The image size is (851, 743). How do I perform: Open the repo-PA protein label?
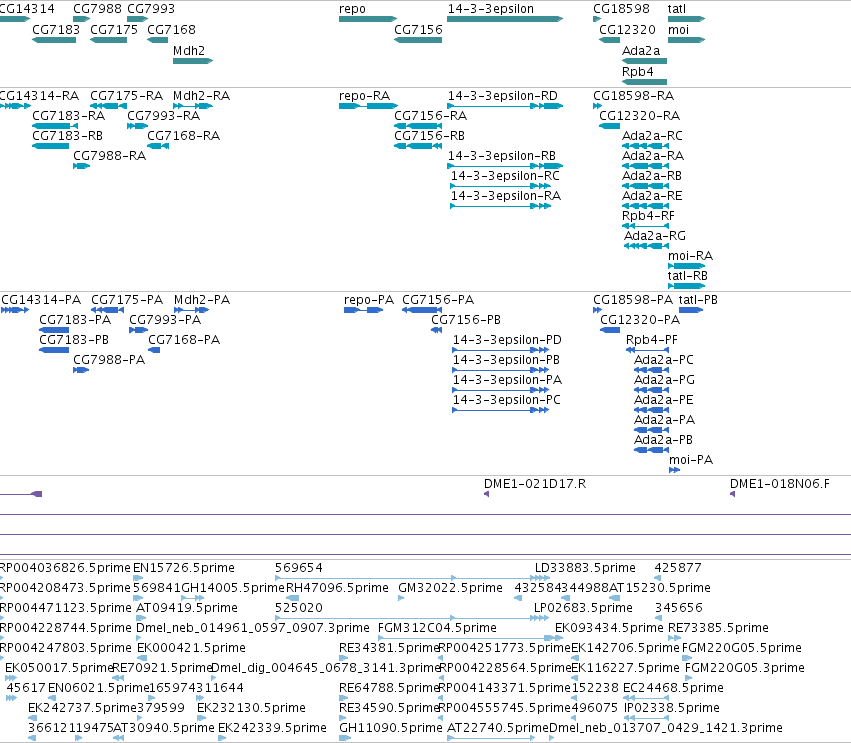click(369, 300)
